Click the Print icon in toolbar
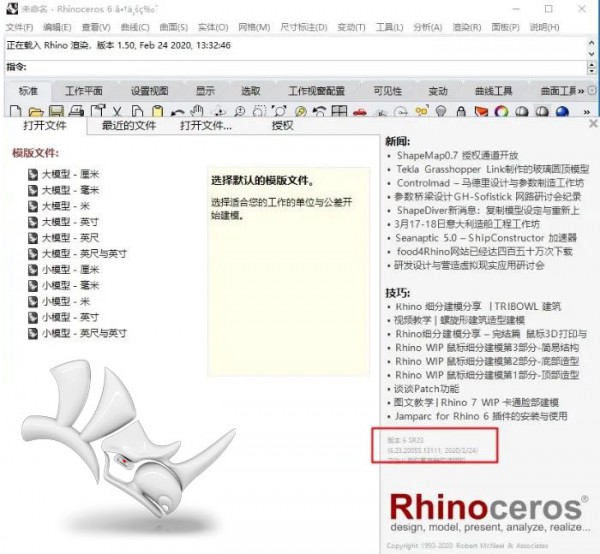 [x=77, y=112]
